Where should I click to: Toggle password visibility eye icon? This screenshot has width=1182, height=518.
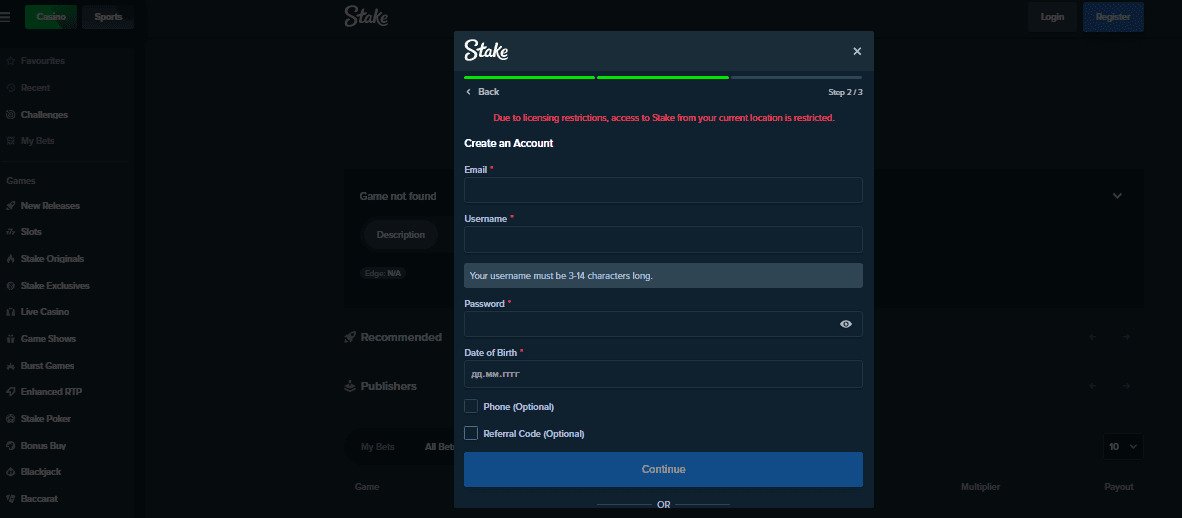[846, 324]
